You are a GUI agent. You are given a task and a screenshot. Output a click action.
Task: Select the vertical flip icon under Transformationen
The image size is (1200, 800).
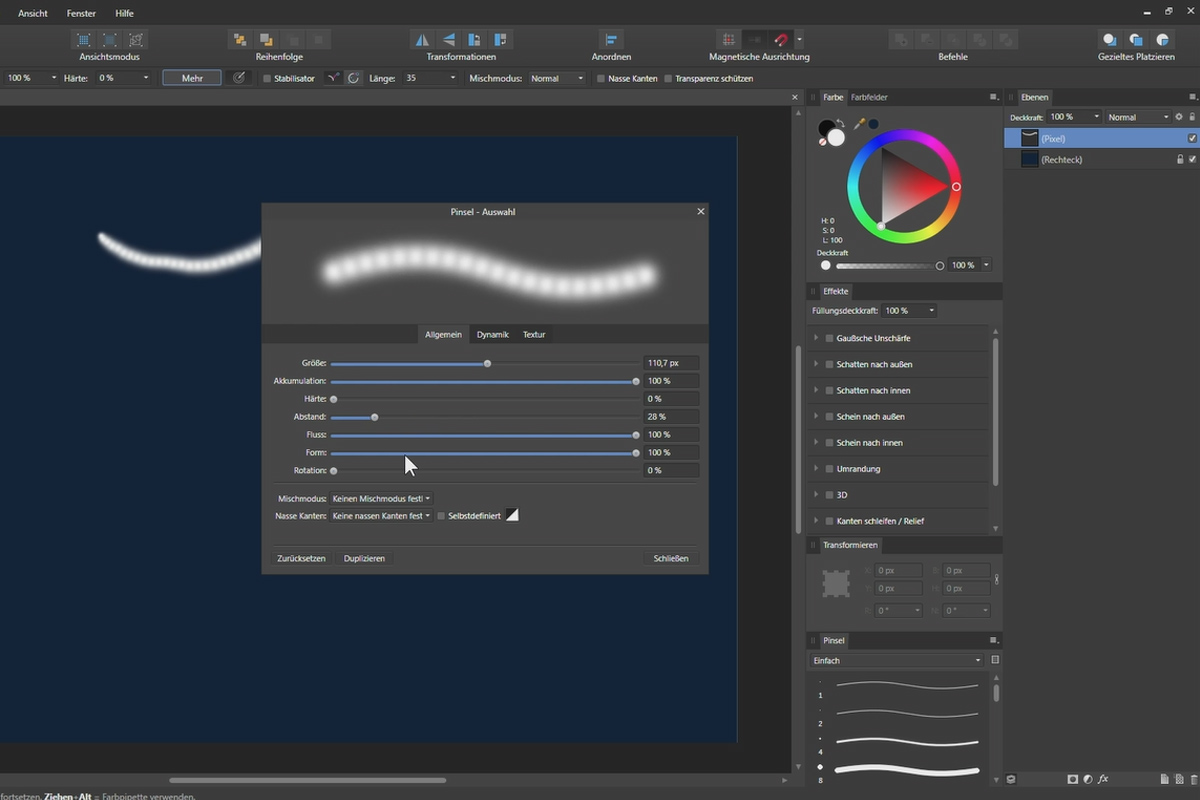pos(446,40)
